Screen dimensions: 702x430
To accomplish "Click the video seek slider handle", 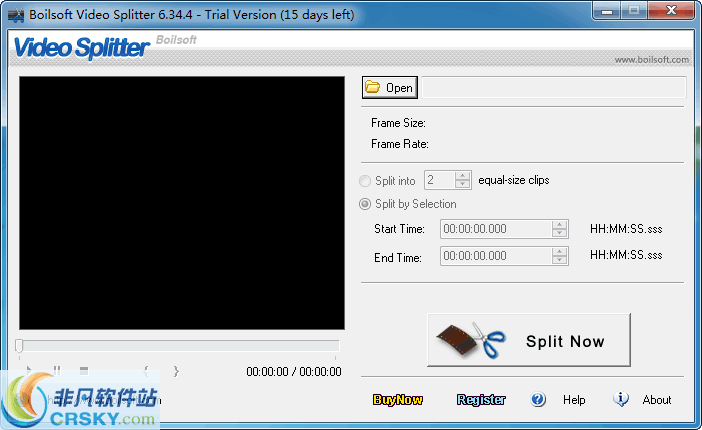I will (x=19, y=346).
